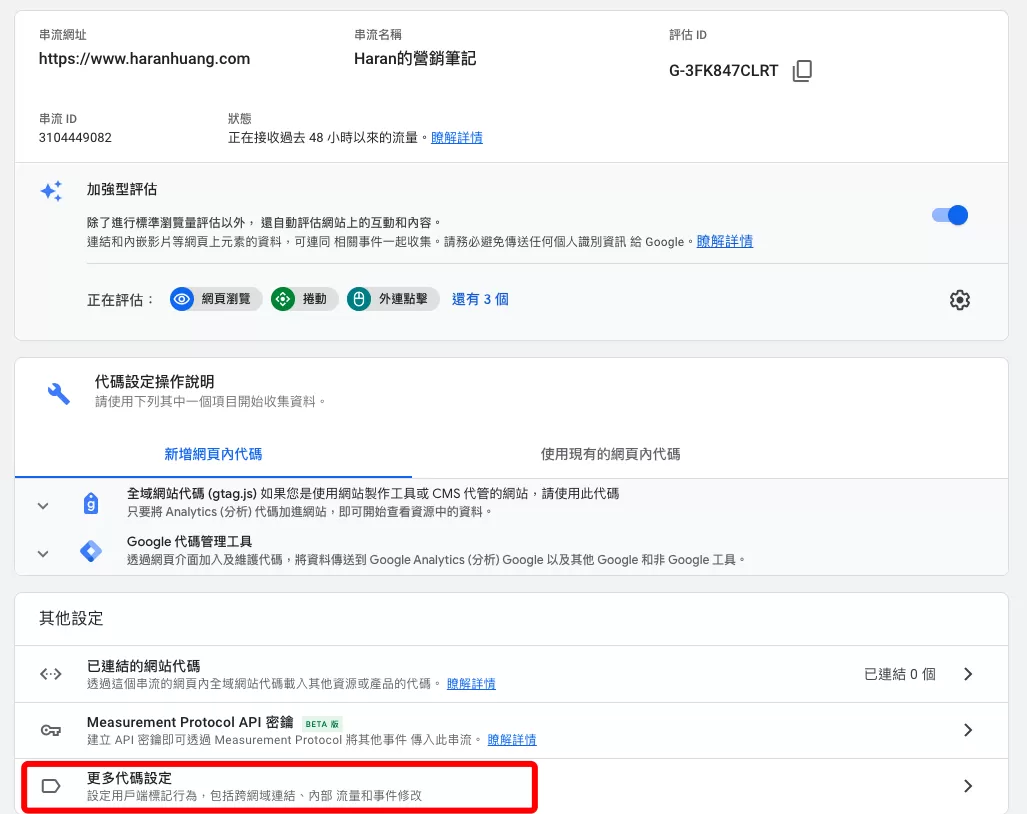Click the Google Tag Manager diamond icon
This screenshot has width=1027, height=814.
tap(91, 551)
